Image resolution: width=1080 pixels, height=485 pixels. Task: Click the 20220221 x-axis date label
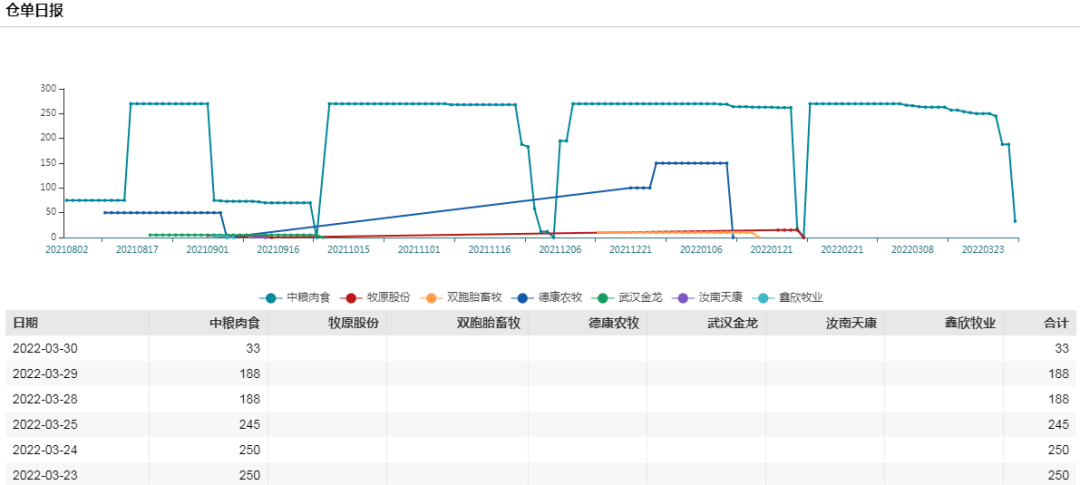pyautogui.click(x=842, y=250)
